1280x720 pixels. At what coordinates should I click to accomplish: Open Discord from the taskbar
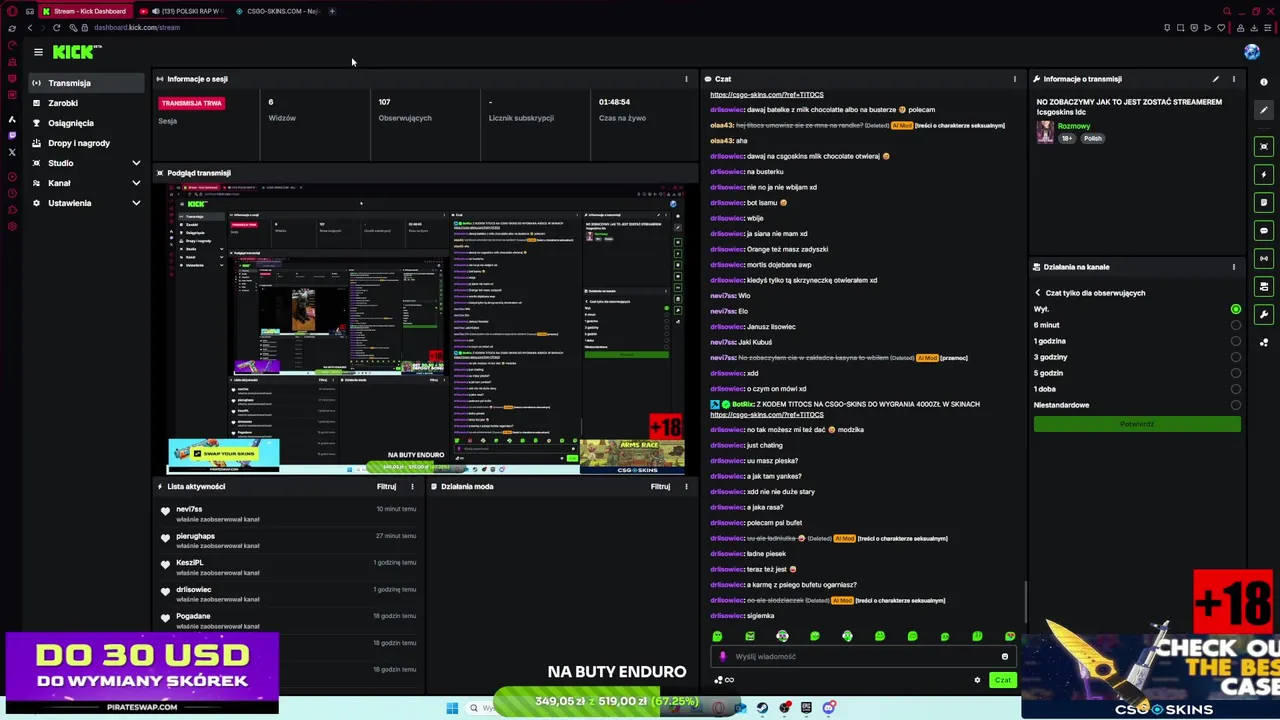point(829,708)
